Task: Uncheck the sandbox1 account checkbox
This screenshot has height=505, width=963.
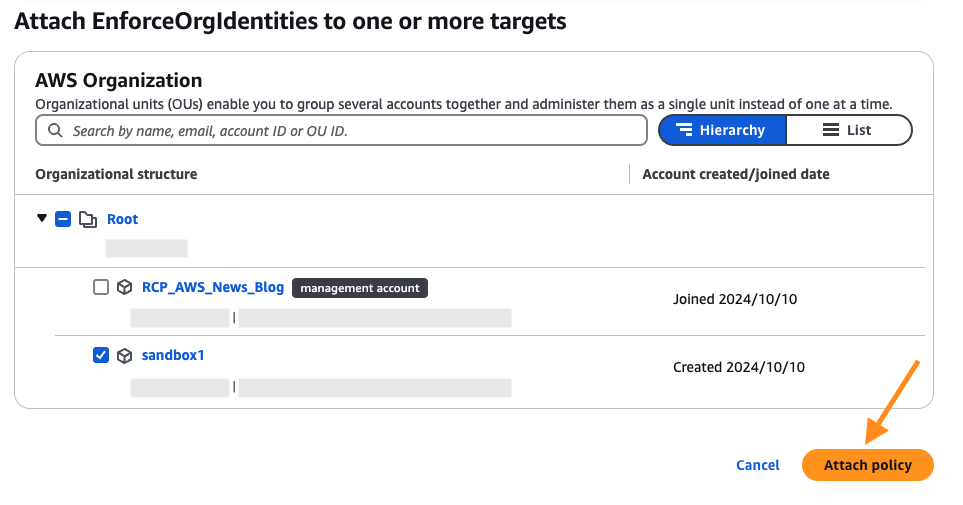Action: [x=101, y=355]
